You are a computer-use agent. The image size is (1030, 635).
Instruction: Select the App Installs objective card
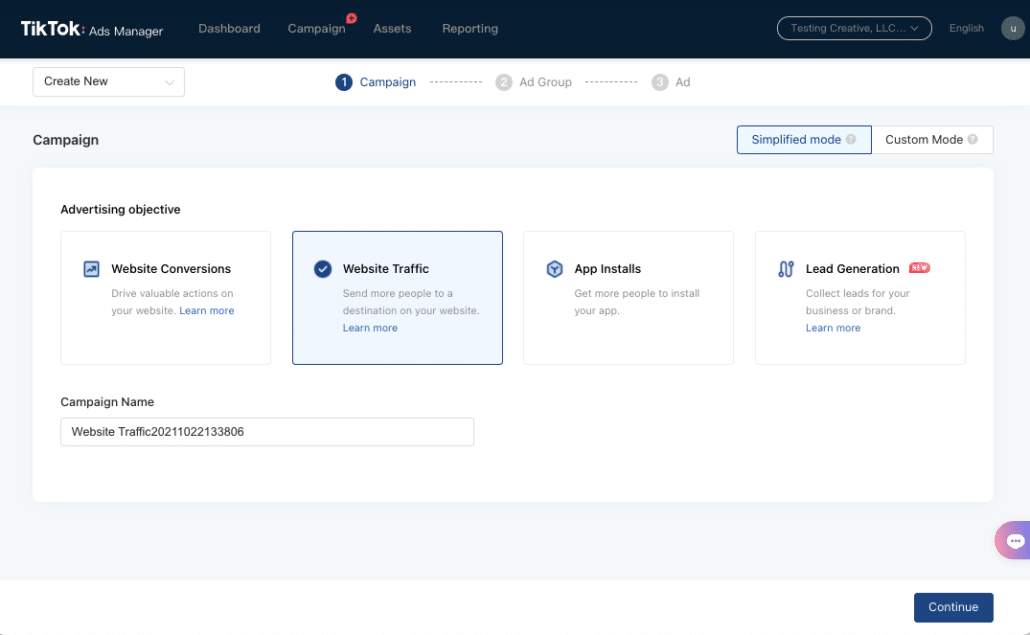tap(628, 297)
